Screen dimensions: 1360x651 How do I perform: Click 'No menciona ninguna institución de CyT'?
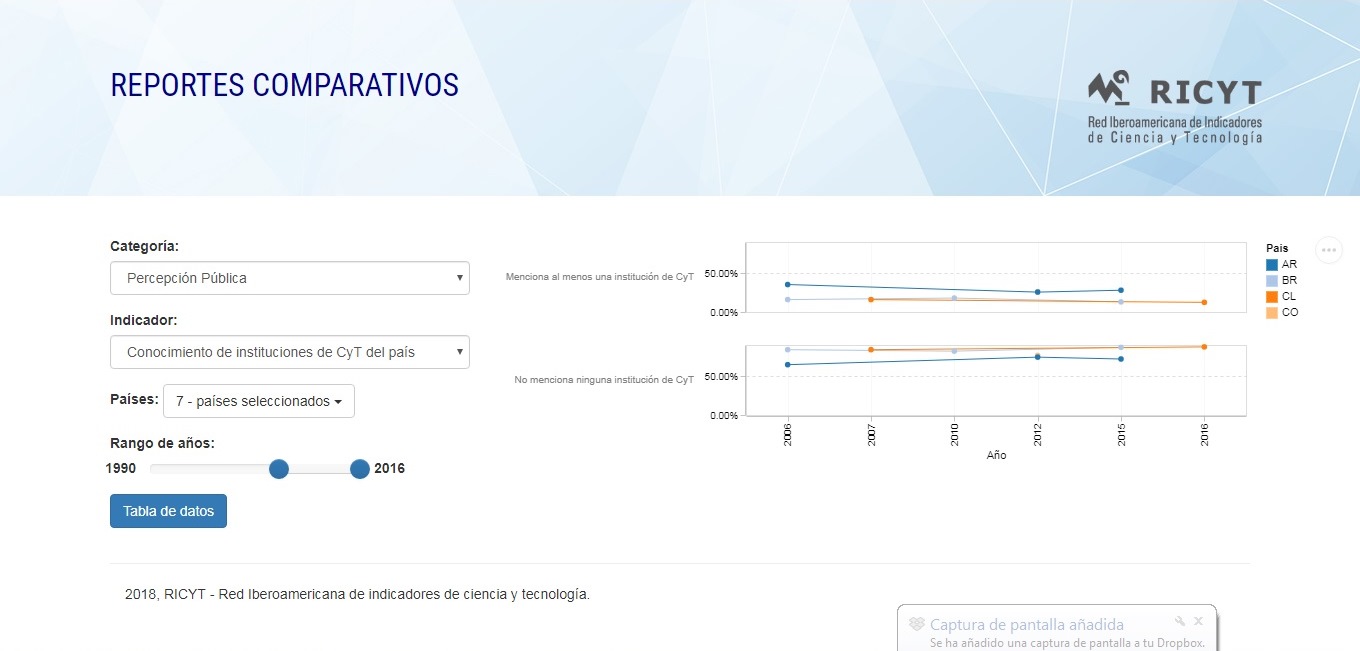pyautogui.click(x=604, y=380)
